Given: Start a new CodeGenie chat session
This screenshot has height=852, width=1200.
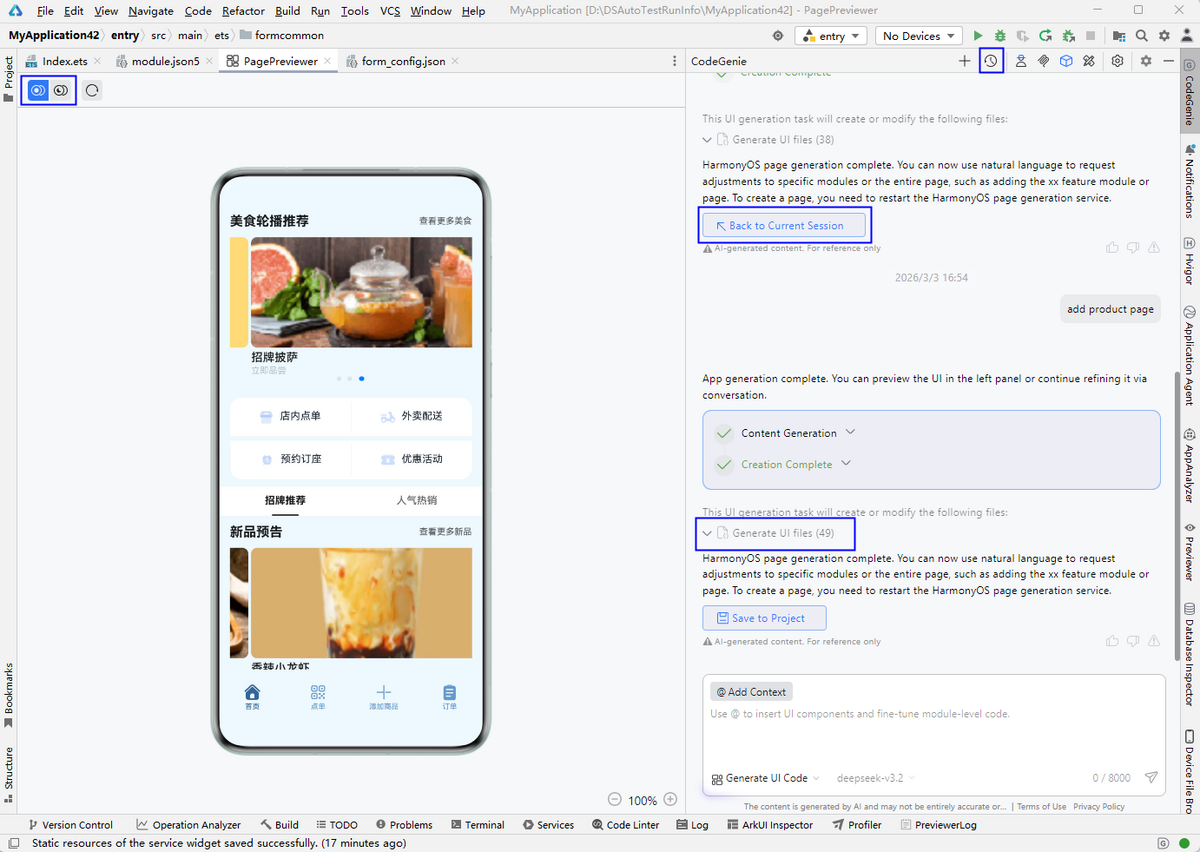Looking at the screenshot, I should [964, 61].
